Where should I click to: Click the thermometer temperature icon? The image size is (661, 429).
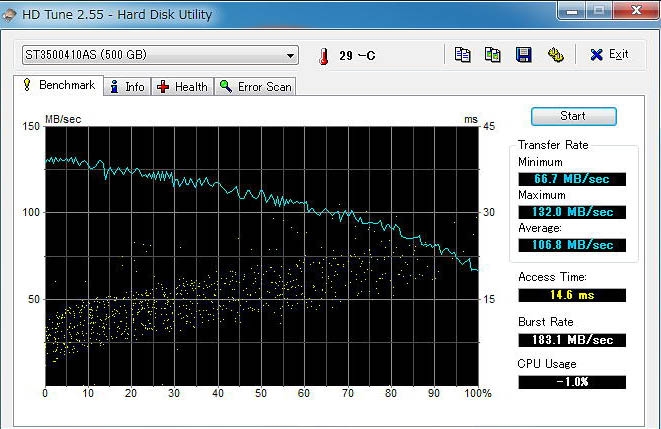323,55
